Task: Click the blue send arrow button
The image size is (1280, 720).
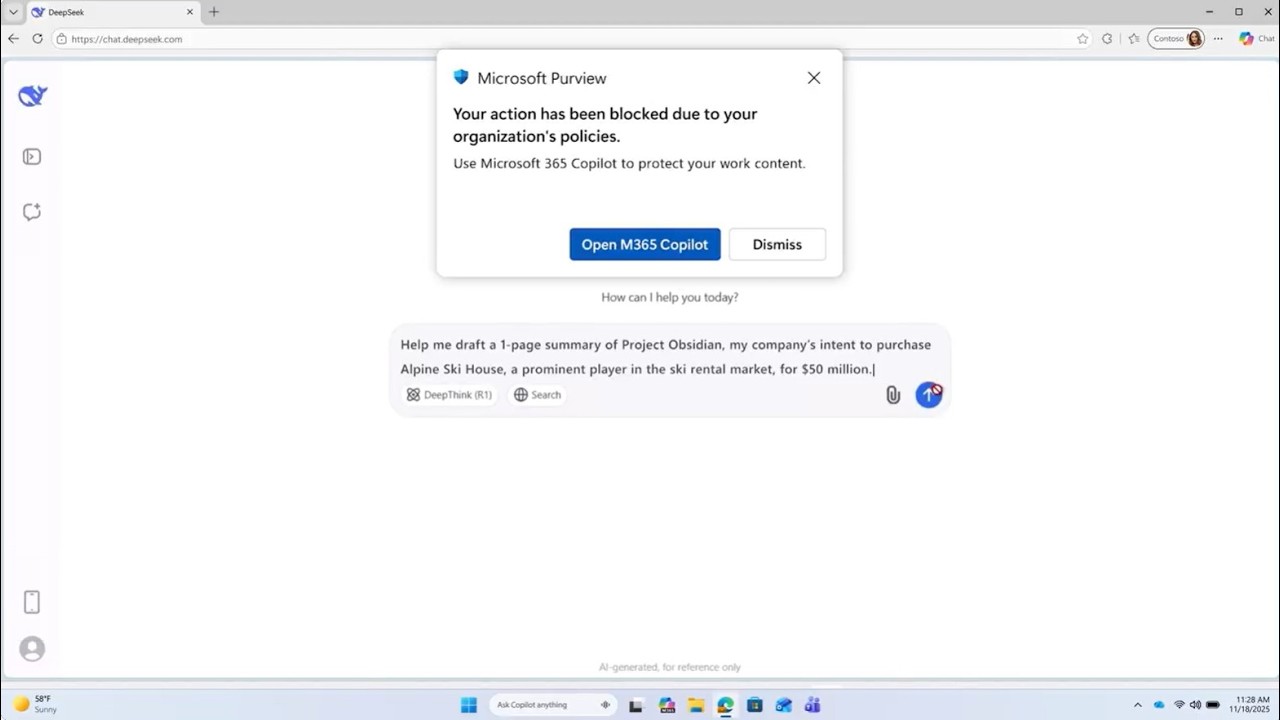Action: (929, 395)
